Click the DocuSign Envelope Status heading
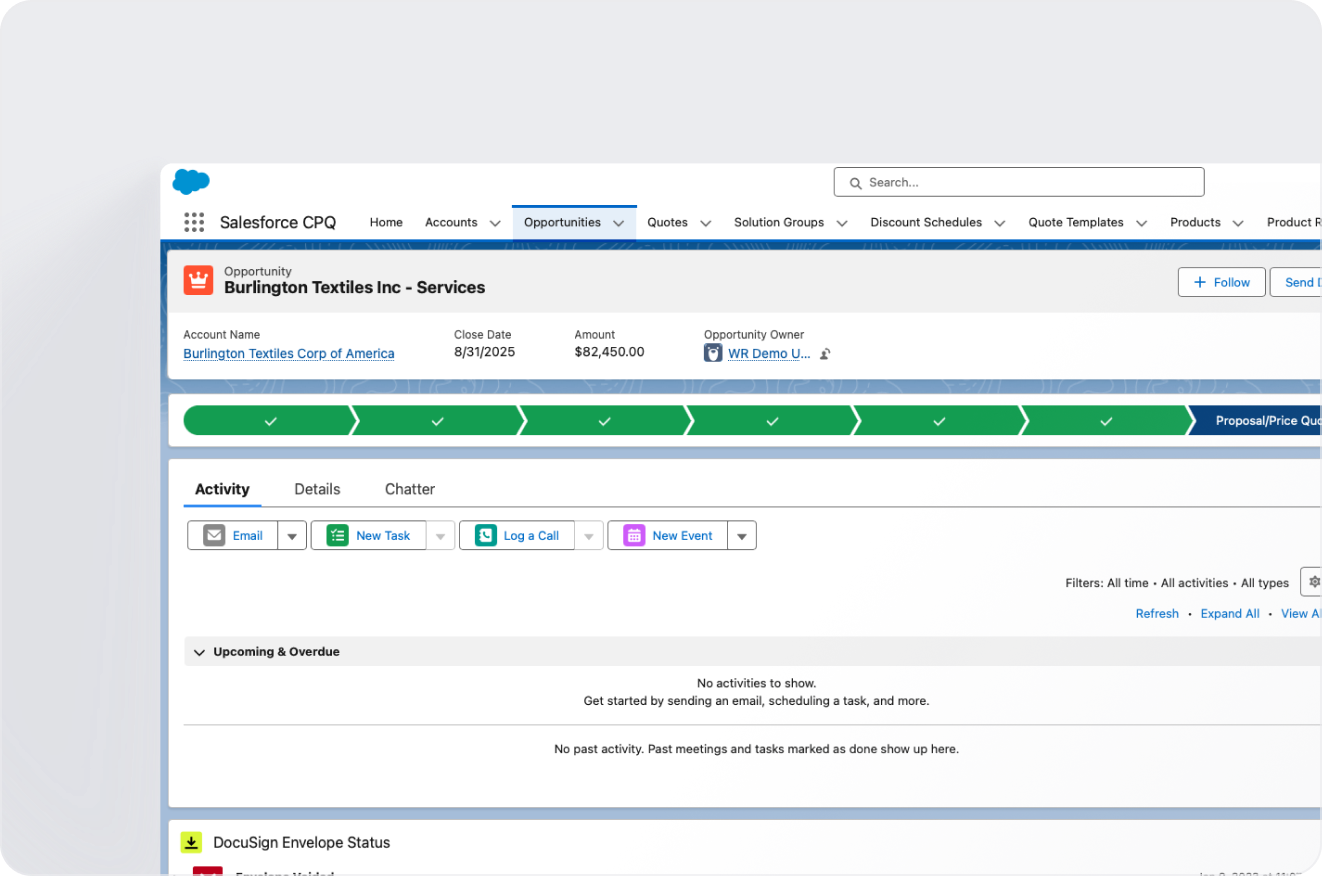The image size is (1323, 876). coord(301,843)
